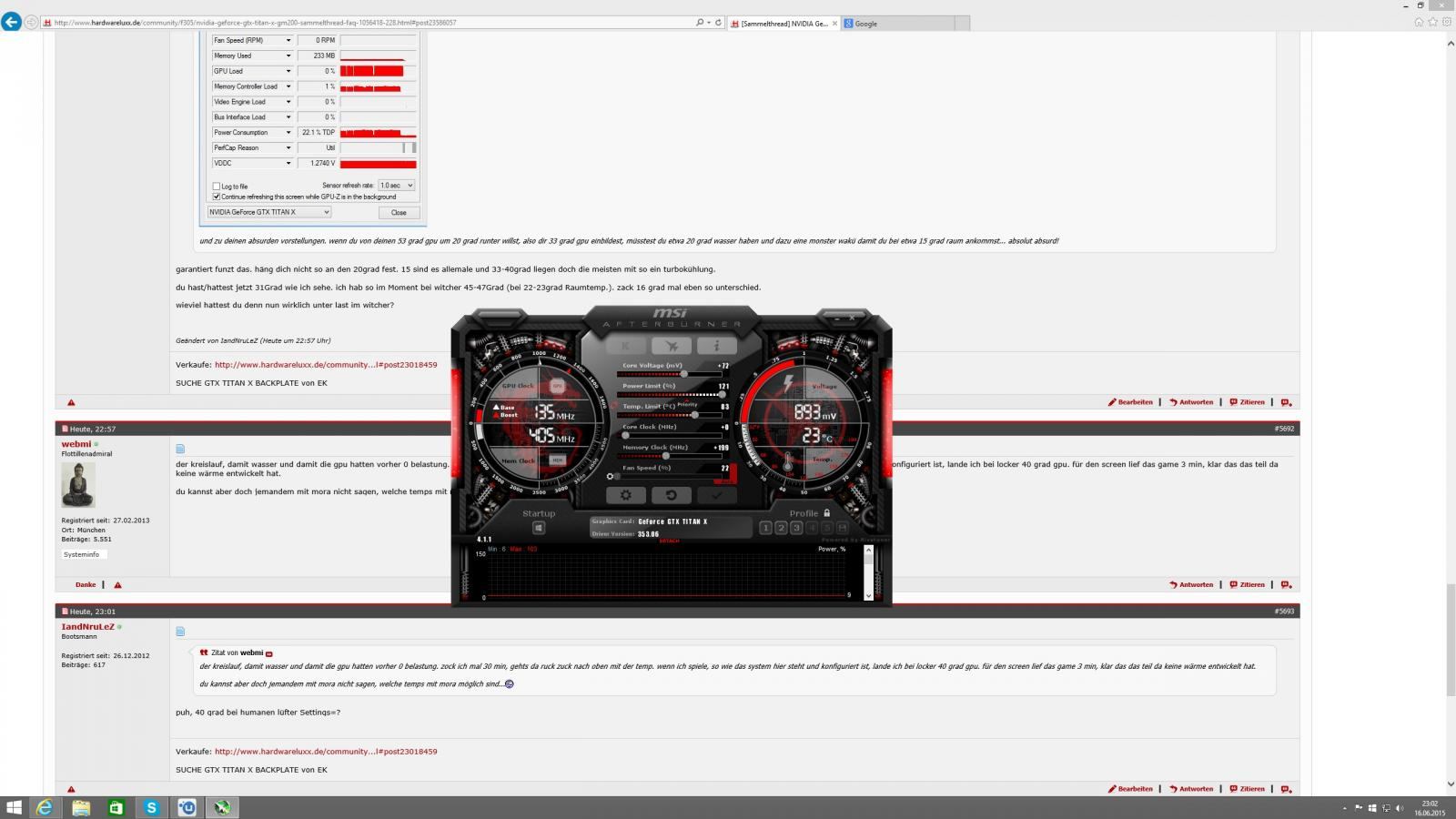Click the airplane icon button in Afterburner
The height and width of the screenshot is (819, 1456).
672,346
